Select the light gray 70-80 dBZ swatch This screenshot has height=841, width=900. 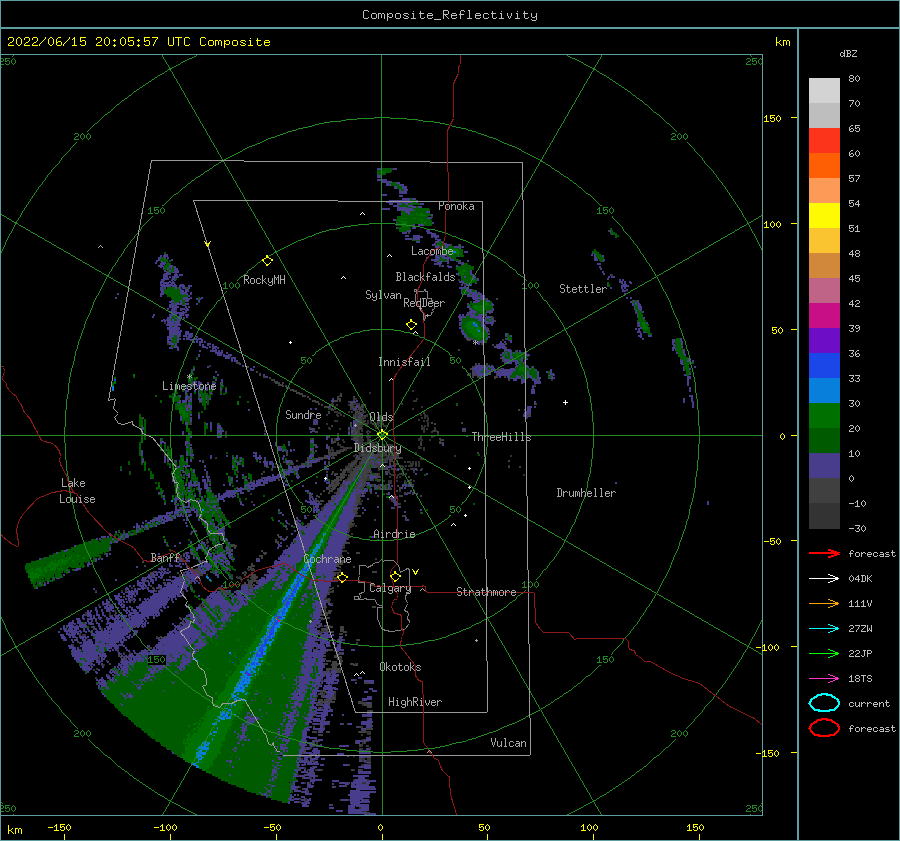coord(824,91)
